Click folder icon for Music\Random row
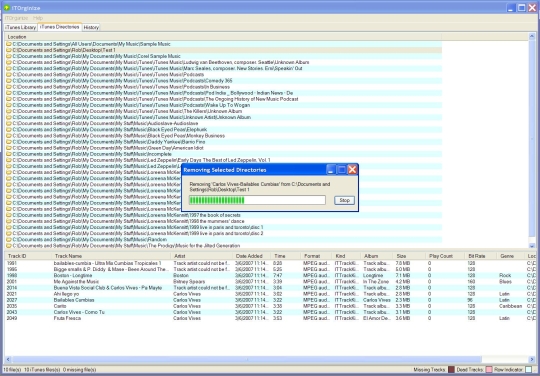540x376 pixels. [9, 239]
